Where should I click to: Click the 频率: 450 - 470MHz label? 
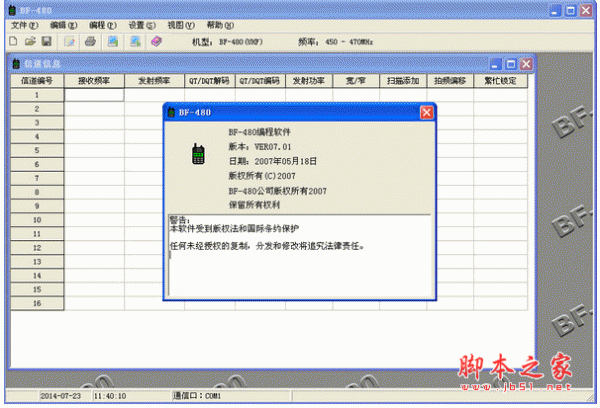pyautogui.click(x=336, y=42)
